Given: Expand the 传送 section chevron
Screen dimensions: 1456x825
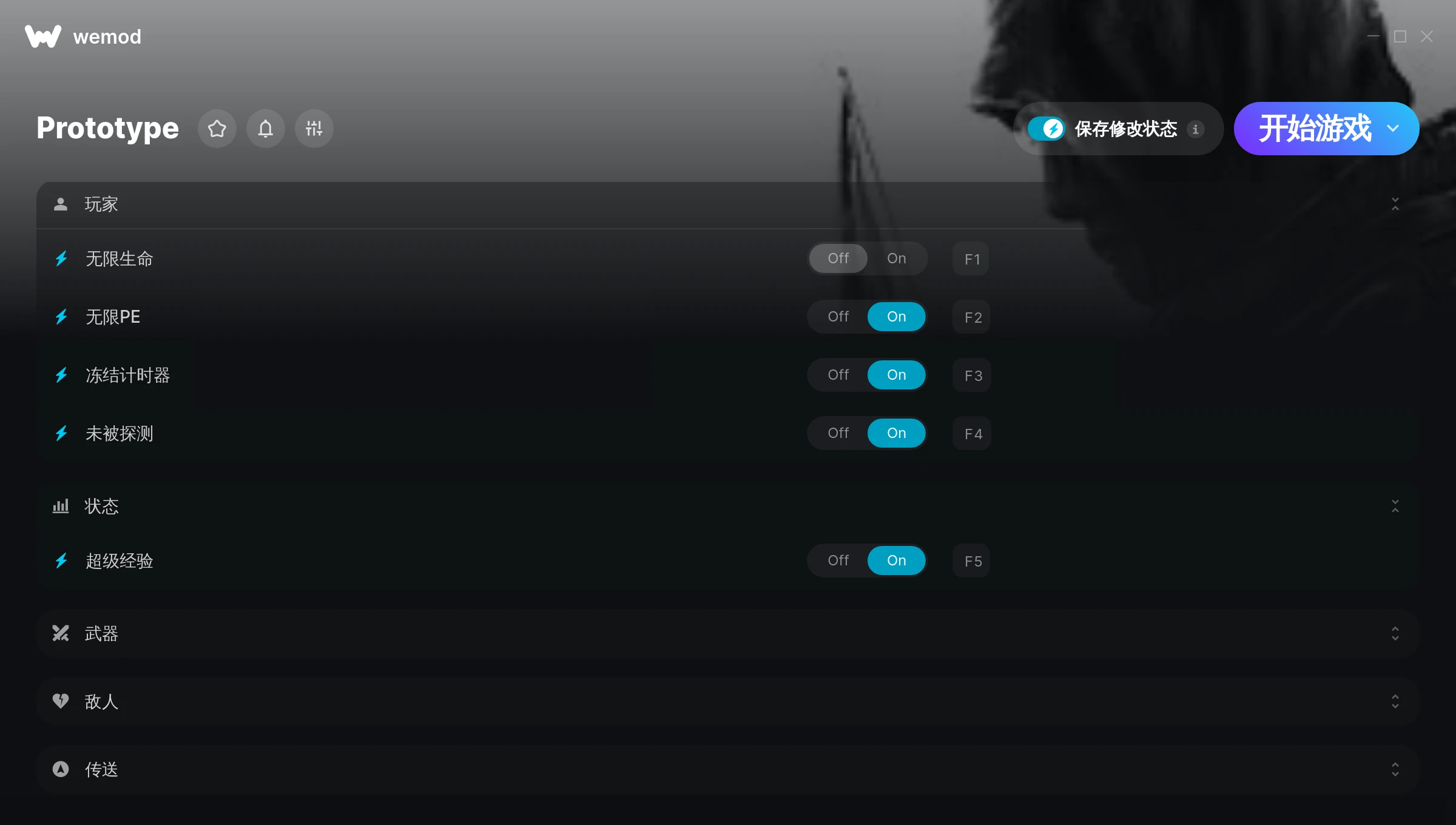Looking at the screenshot, I should click(1395, 769).
